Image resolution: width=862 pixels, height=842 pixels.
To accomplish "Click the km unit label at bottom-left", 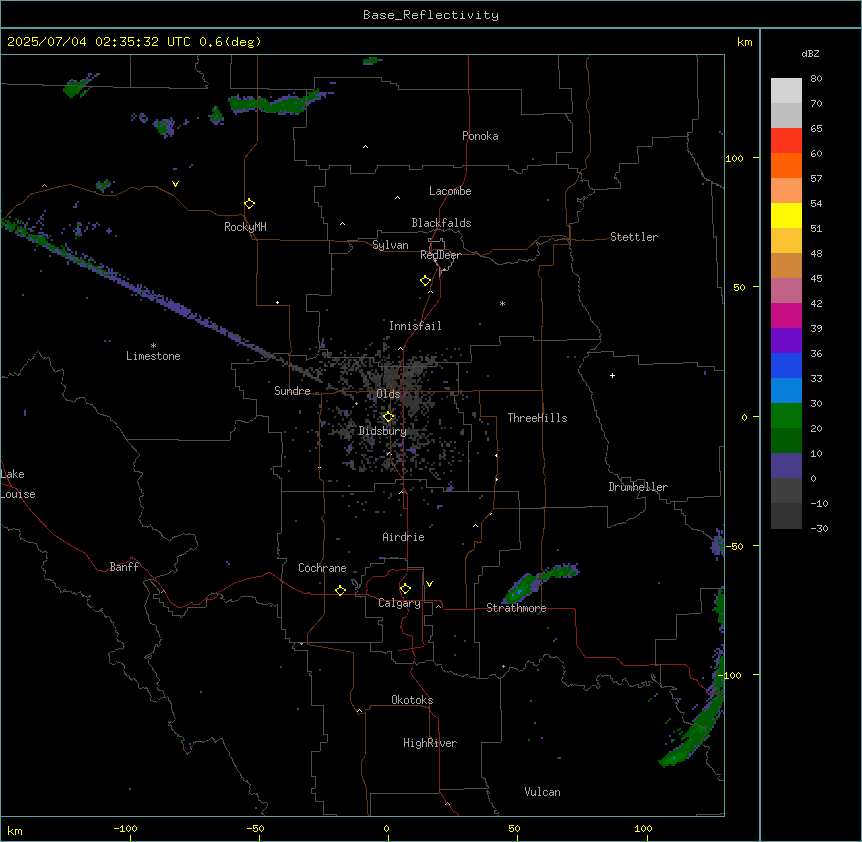I will click(15, 831).
